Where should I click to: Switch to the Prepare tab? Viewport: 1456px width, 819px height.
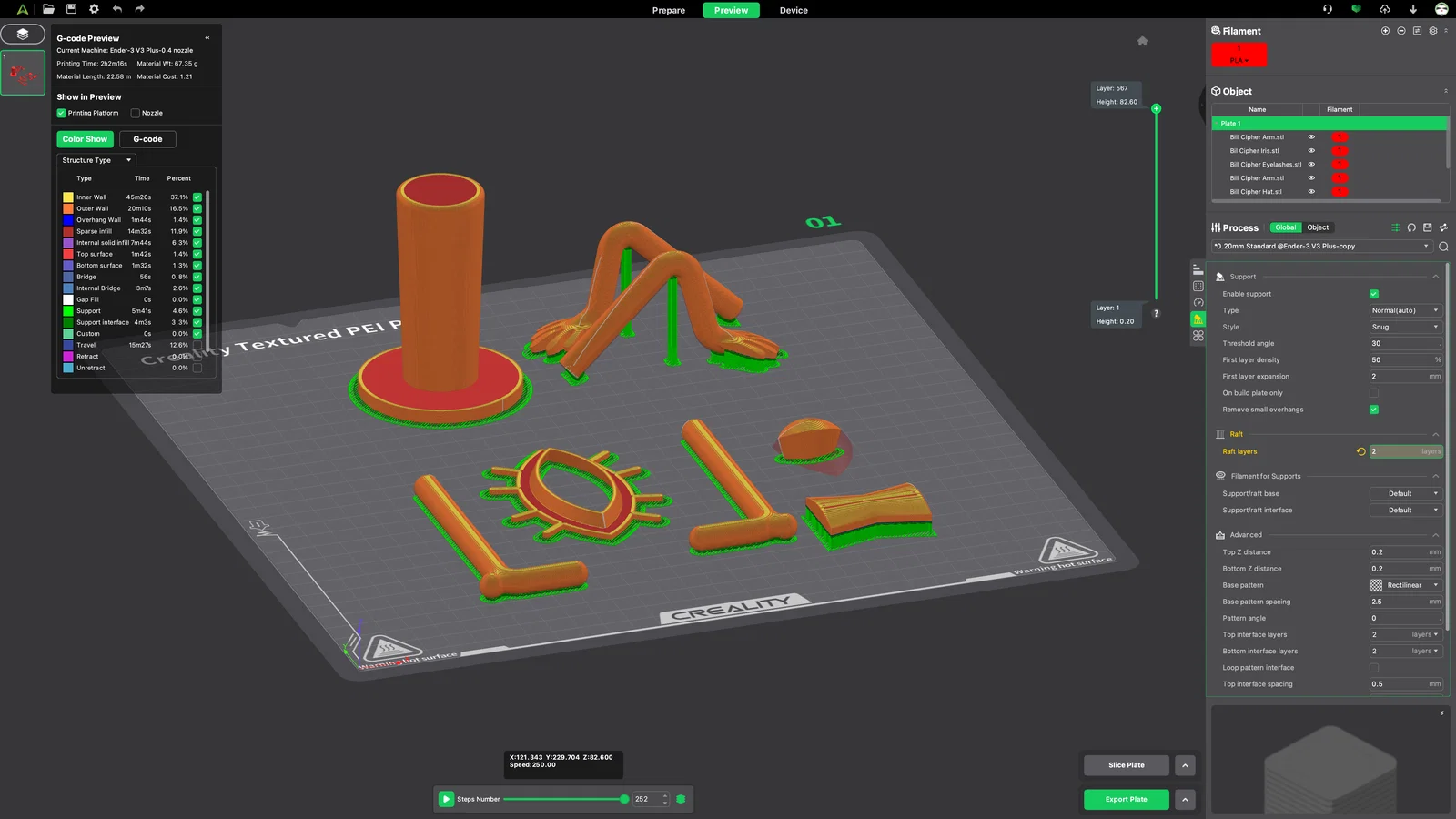[669, 10]
